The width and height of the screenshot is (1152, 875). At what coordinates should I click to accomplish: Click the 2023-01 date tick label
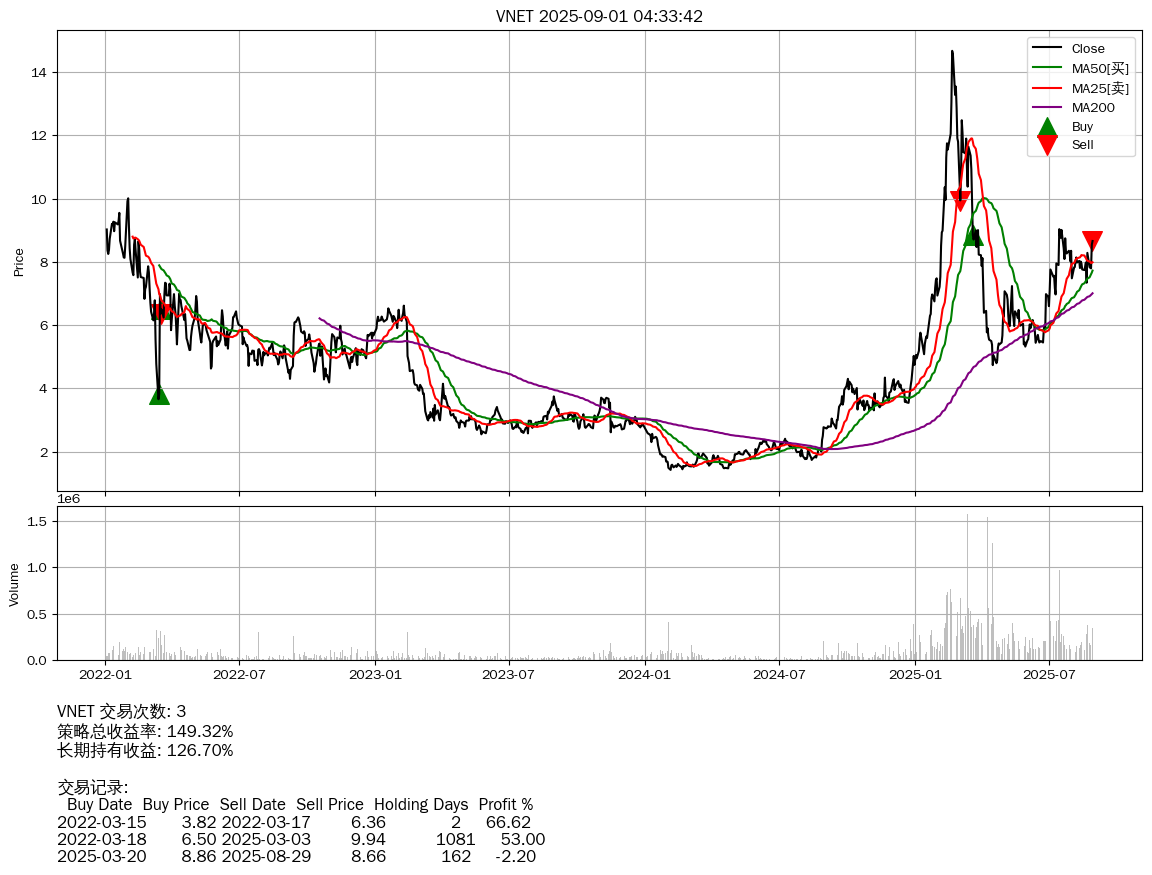point(375,674)
